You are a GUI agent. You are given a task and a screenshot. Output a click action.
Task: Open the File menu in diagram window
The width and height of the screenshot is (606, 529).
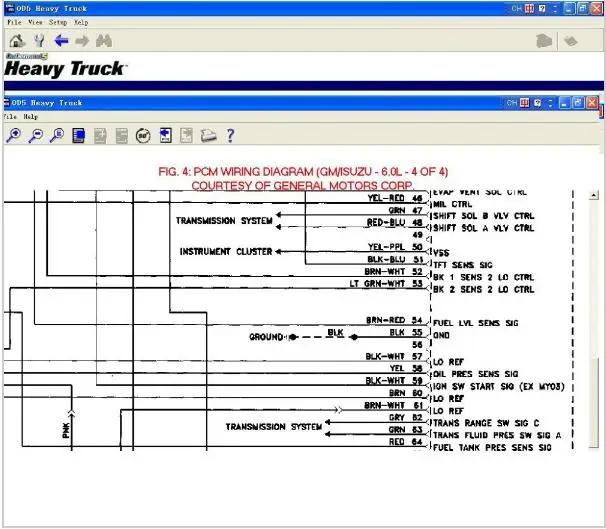(10, 117)
